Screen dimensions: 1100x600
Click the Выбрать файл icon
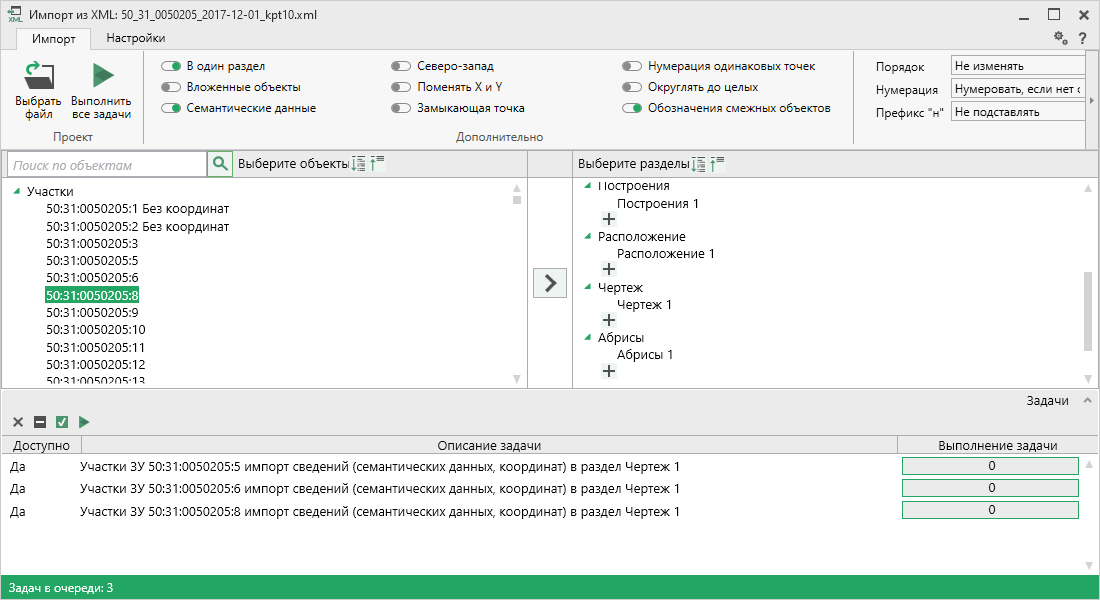[38, 77]
